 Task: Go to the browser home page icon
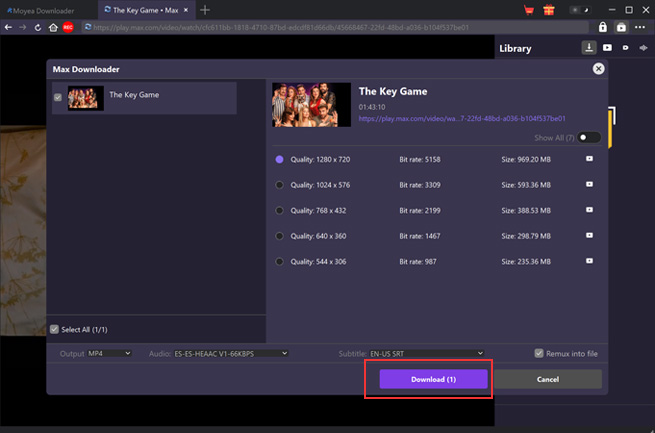click(52, 27)
